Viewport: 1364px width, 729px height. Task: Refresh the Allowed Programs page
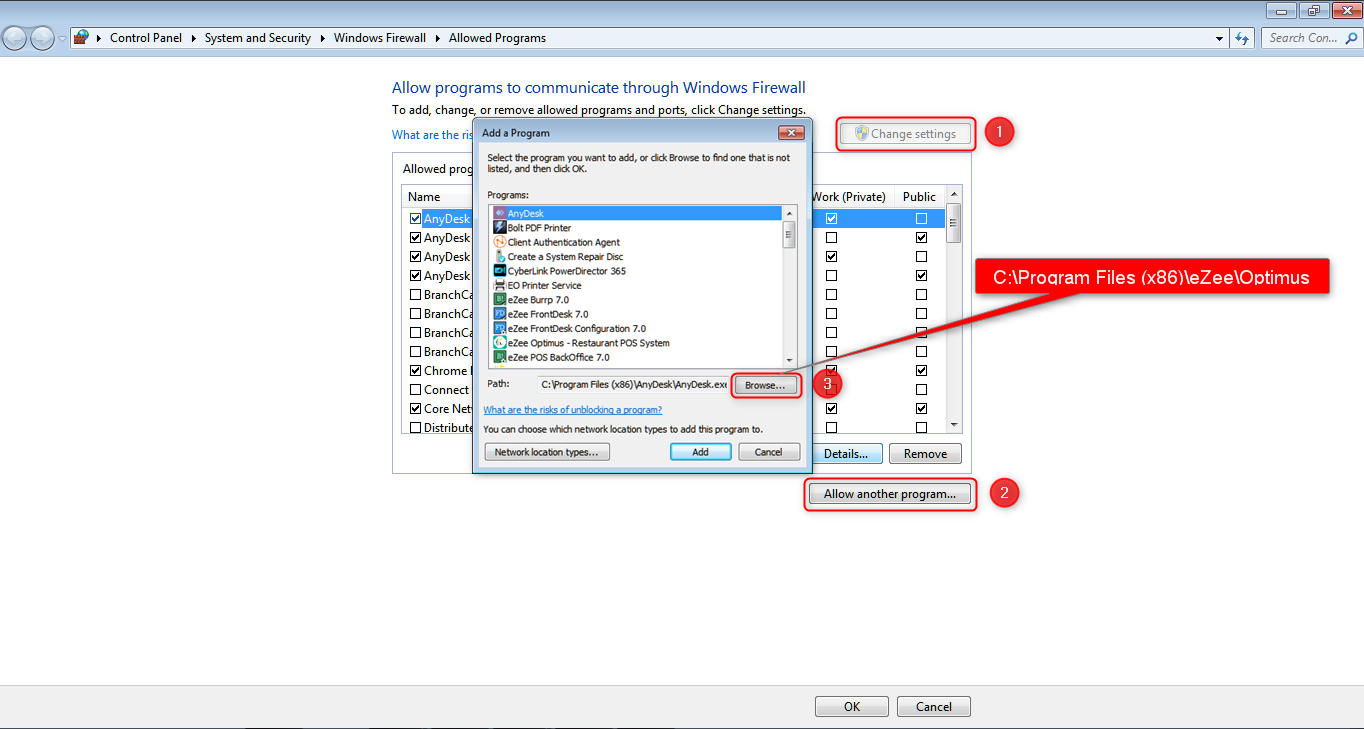tap(1242, 38)
